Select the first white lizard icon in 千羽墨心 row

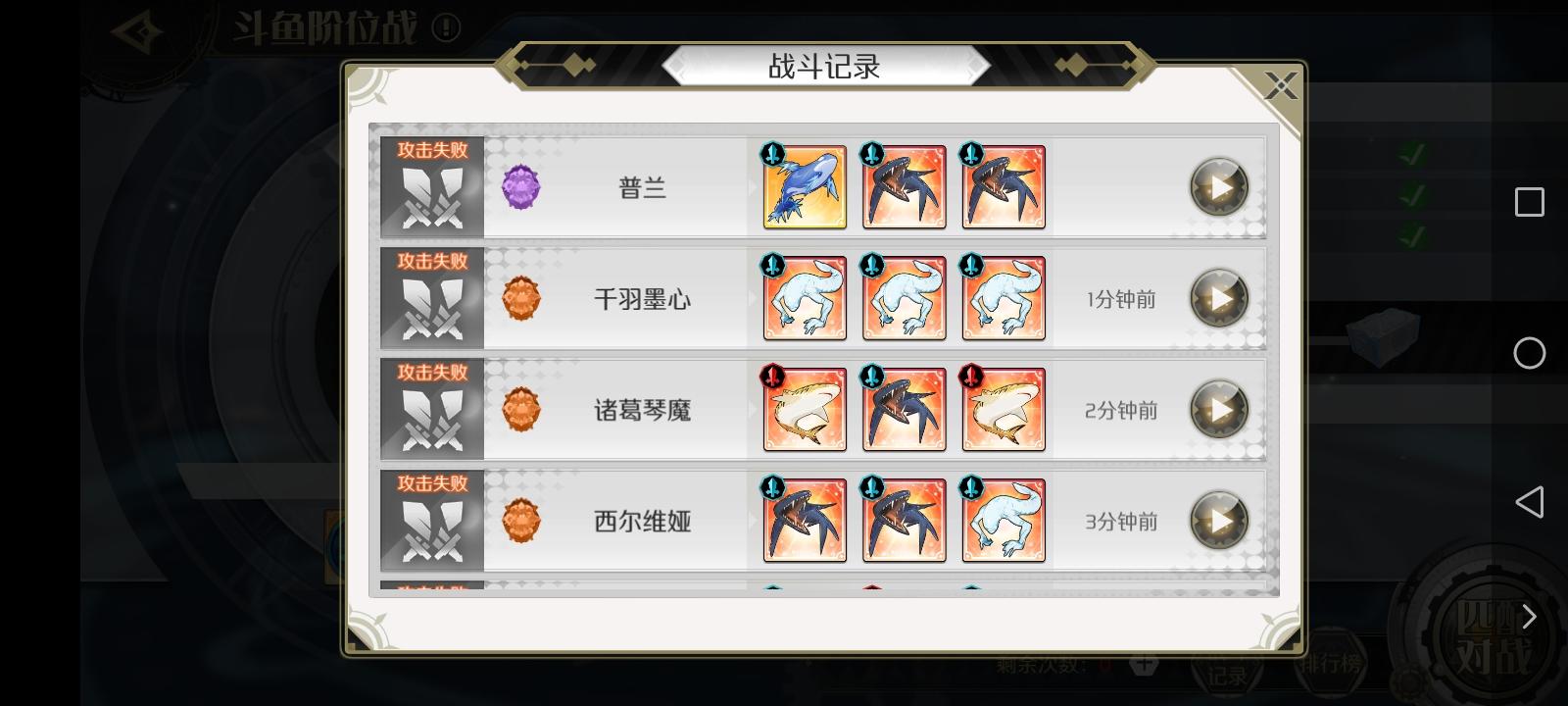805,298
